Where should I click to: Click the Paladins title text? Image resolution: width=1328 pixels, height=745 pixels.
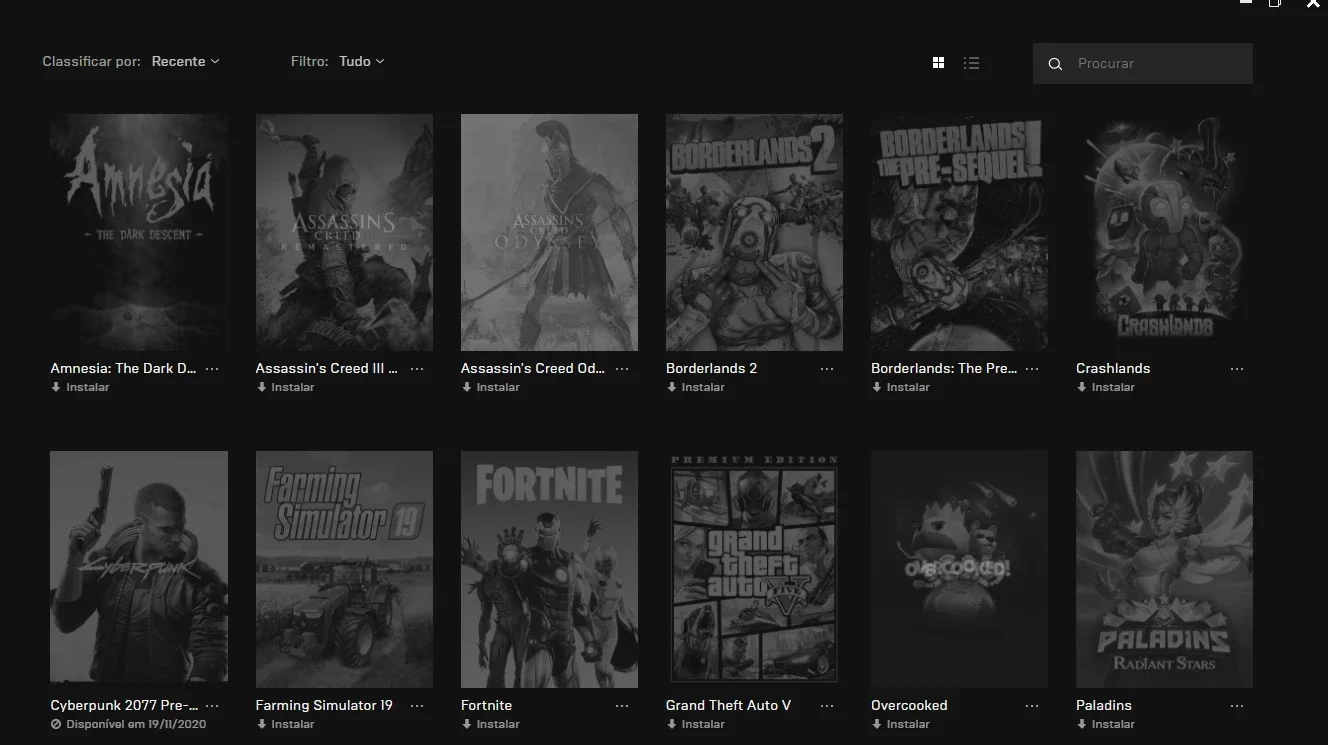point(1104,705)
